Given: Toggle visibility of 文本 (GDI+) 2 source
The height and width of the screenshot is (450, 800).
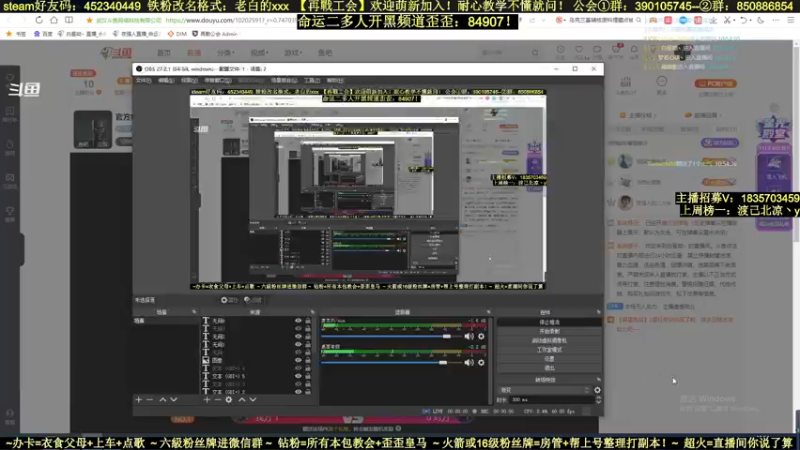Looking at the screenshot, I should coord(298,391).
